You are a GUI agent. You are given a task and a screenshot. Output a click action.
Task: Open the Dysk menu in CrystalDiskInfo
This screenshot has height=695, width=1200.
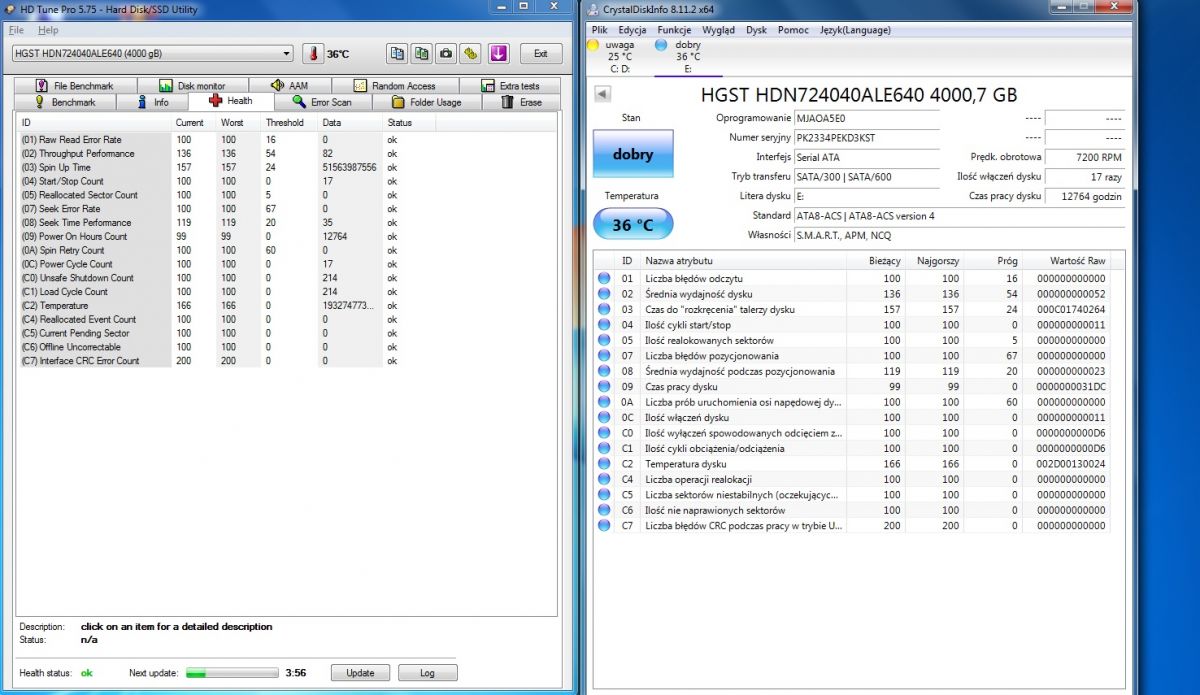(756, 30)
